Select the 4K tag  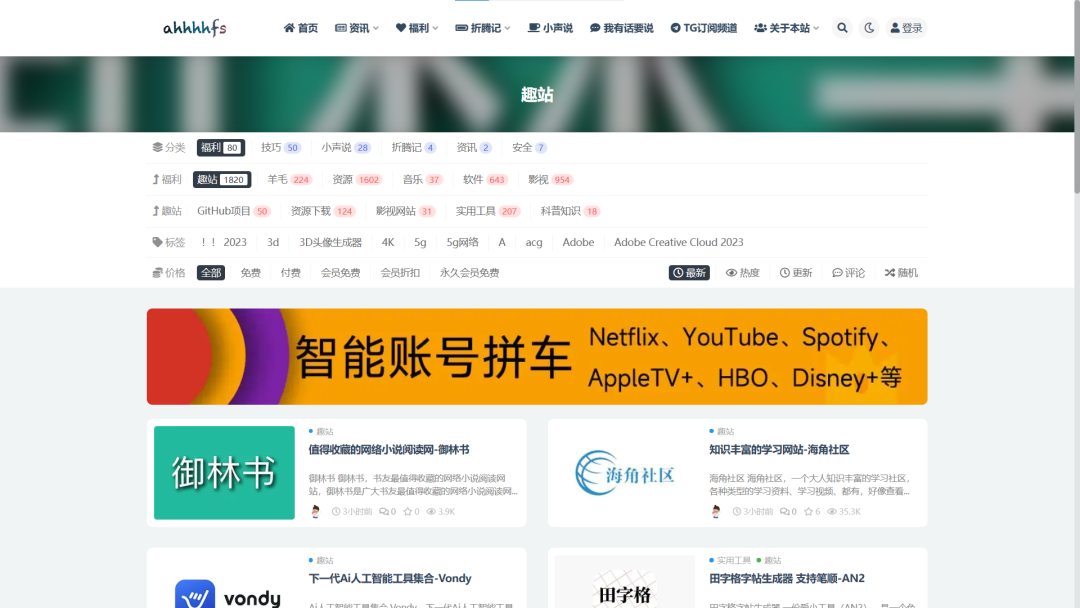[x=388, y=242]
